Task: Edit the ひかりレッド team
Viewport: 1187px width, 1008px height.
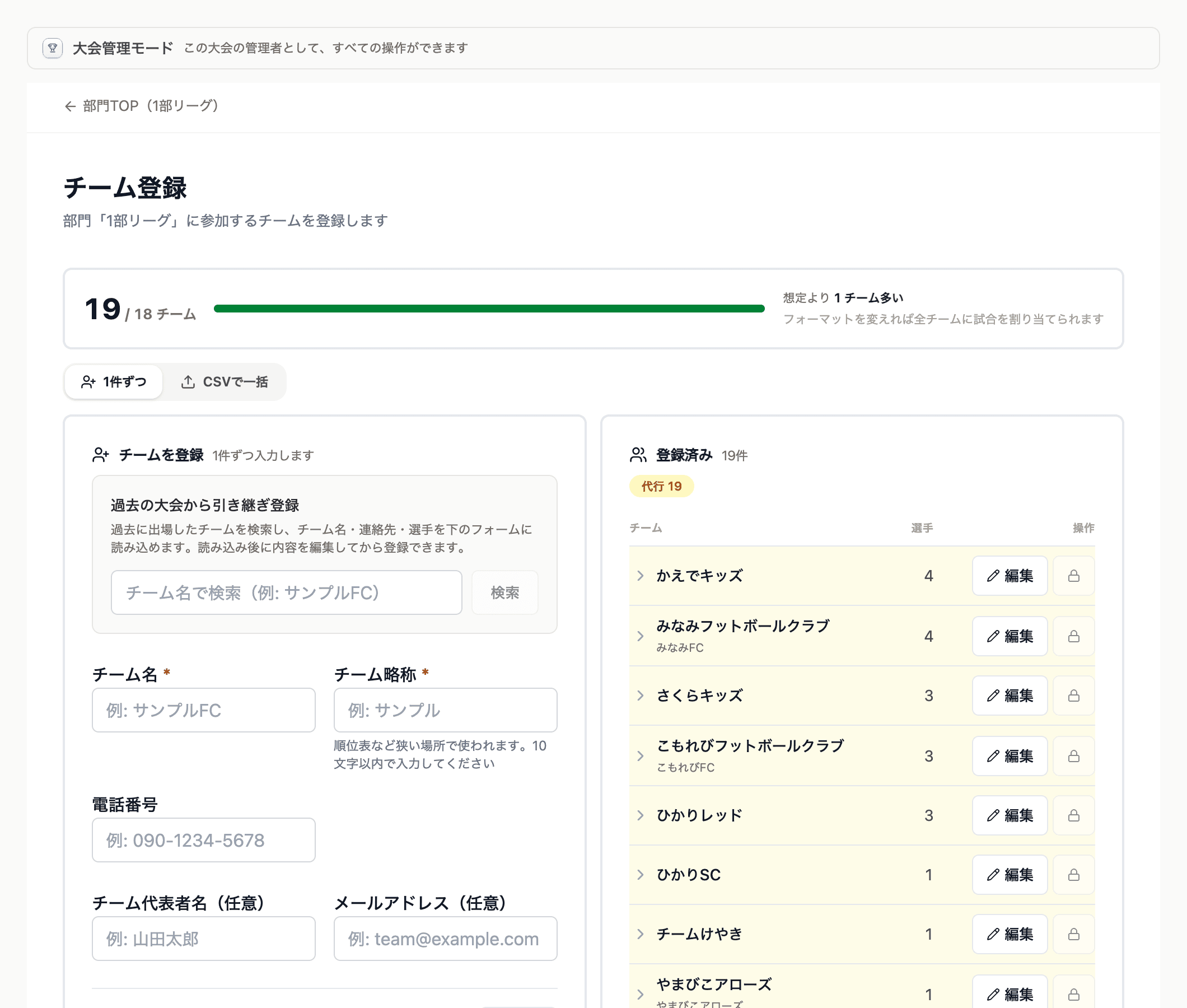Action: click(x=1010, y=815)
